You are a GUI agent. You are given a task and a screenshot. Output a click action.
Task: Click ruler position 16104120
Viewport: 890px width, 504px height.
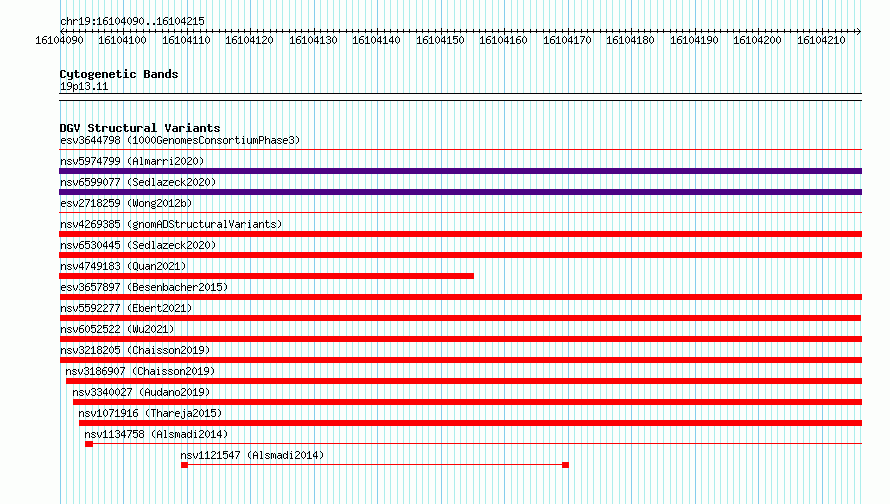click(x=249, y=40)
